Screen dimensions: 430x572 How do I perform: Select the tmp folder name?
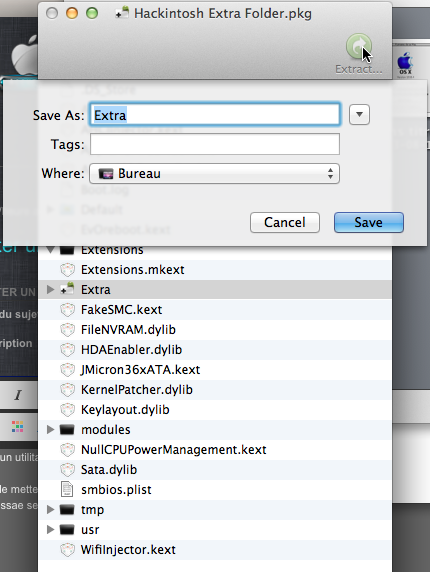(x=92, y=510)
